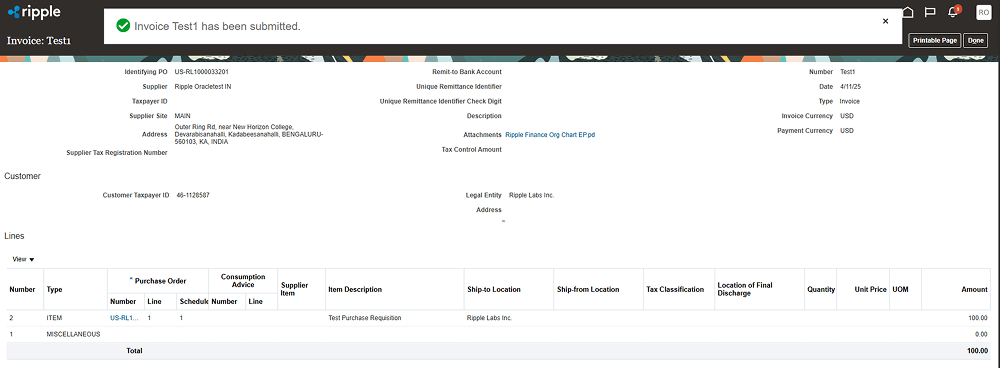The width and height of the screenshot is (1000, 368).
Task: Open the home icon in header
Action: 908,12
